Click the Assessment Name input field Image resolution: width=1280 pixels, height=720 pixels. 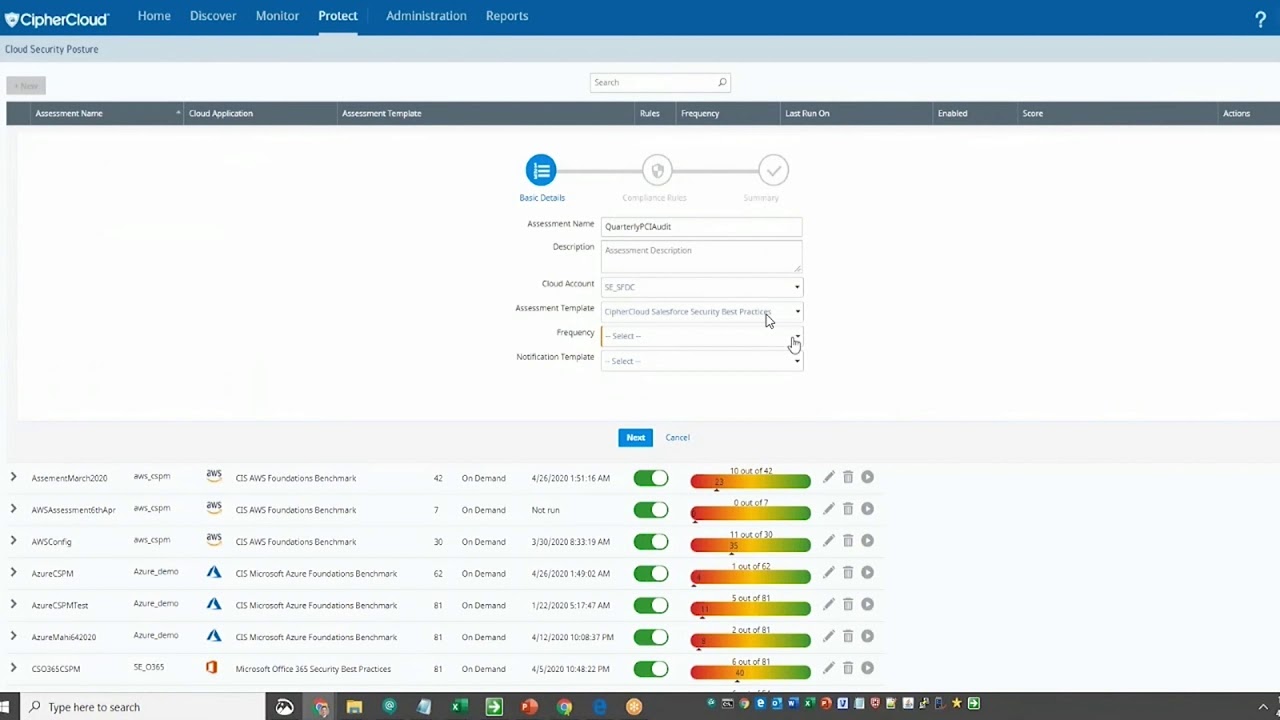[701, 227]
